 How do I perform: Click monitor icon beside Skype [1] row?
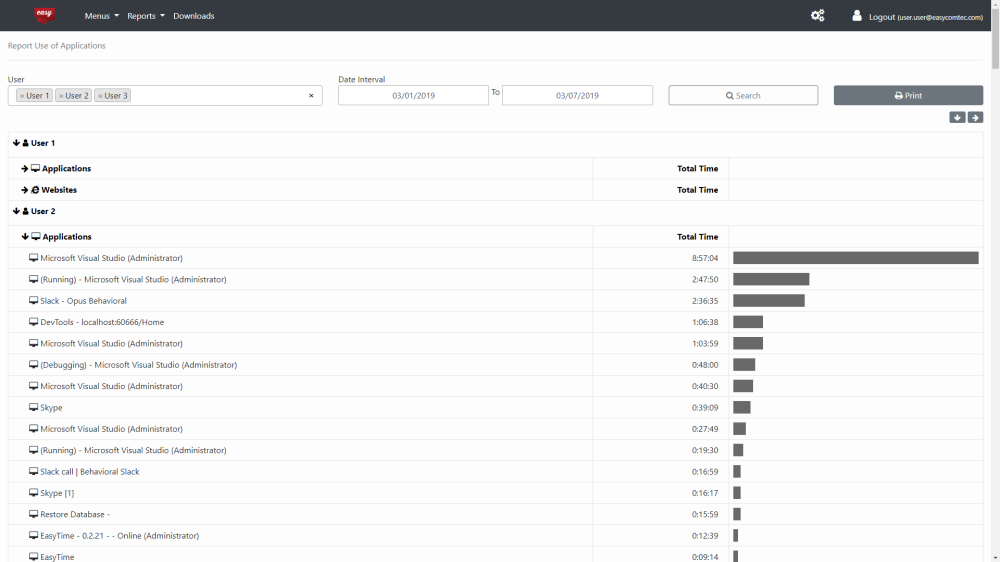pyautogui.click(x=33, y=493)
